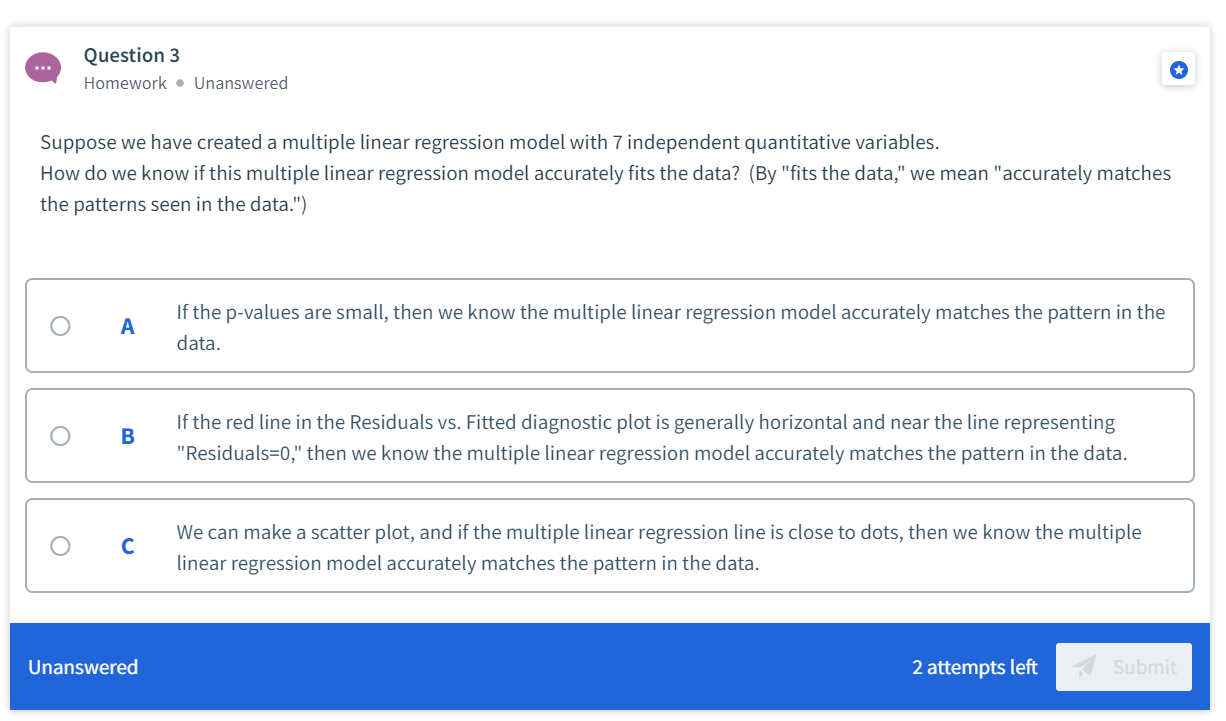The width and height of the screenshot is (1226, 721).
Task: Click the Unanswered status in the blue footer
Action: (x=83, y=667)
